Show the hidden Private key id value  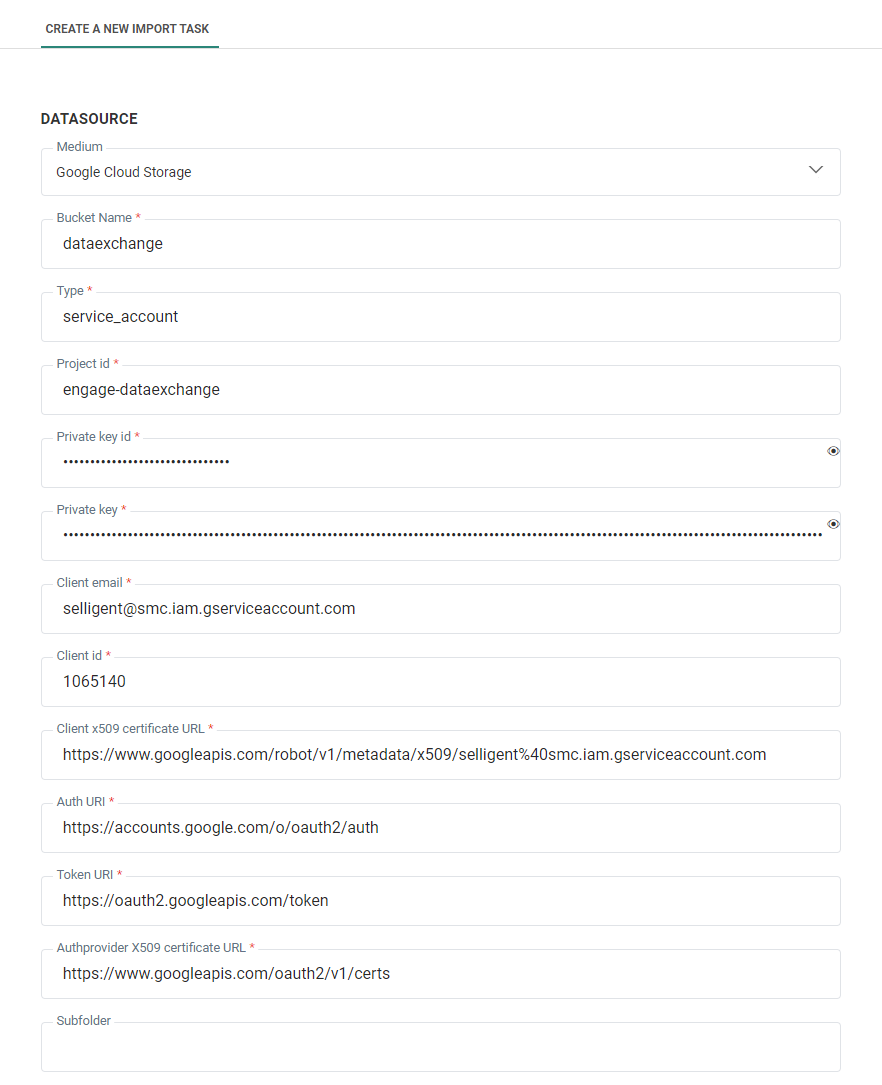(833, 451)
